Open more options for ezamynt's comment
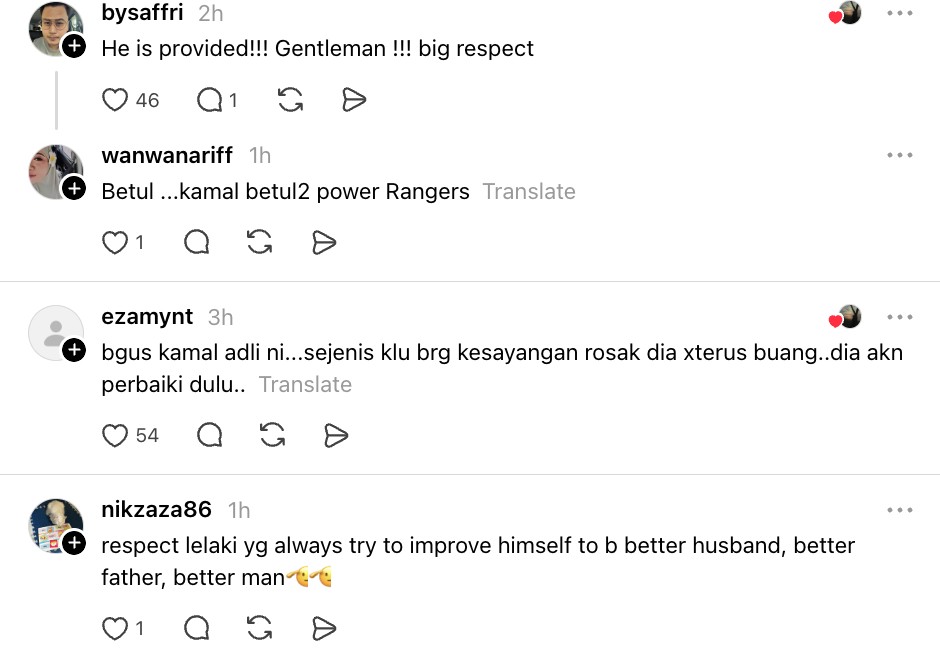Image resolution: width=940 pixels, height=658 pixels. [899, 318]
